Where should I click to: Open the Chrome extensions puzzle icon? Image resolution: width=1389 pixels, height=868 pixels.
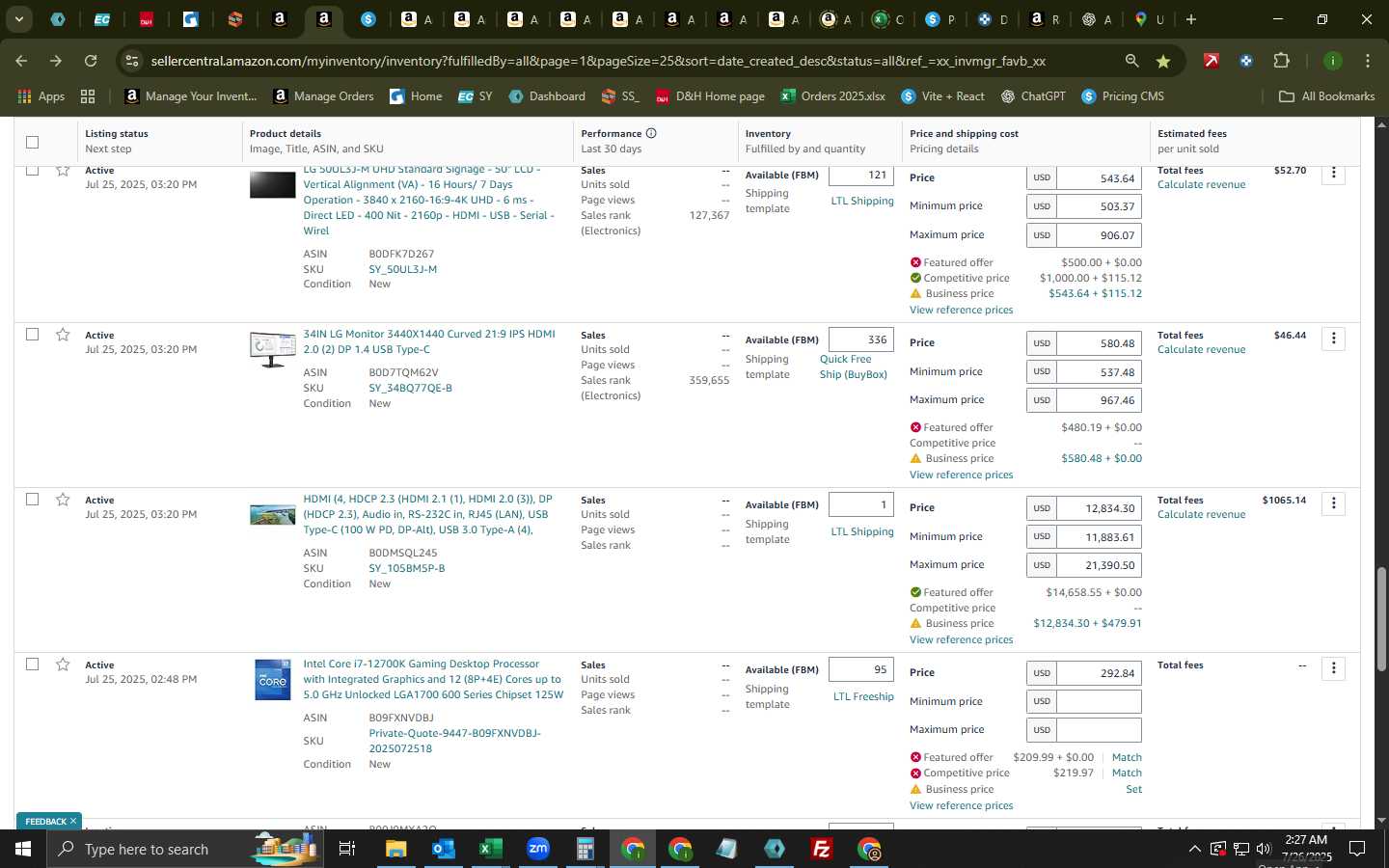(1281, 61)
